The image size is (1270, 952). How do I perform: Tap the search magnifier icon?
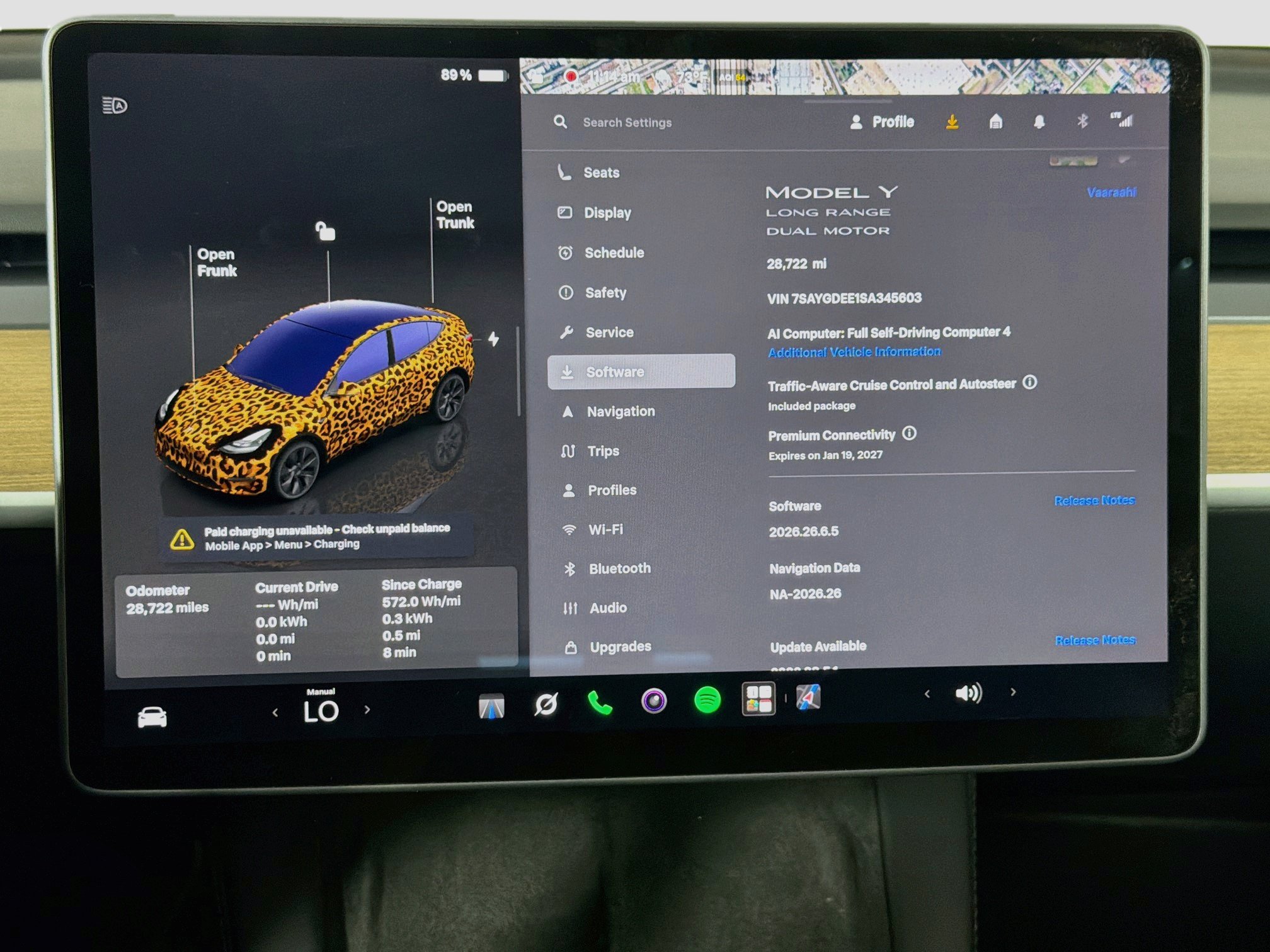click(x=560, y=122)
